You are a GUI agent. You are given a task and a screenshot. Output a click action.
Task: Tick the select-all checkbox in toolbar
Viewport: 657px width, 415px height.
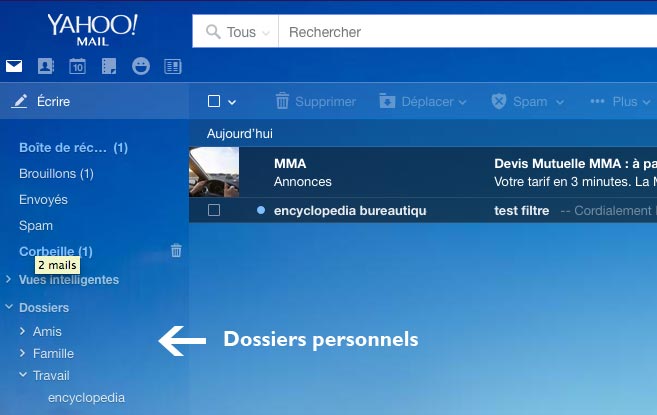213,101
